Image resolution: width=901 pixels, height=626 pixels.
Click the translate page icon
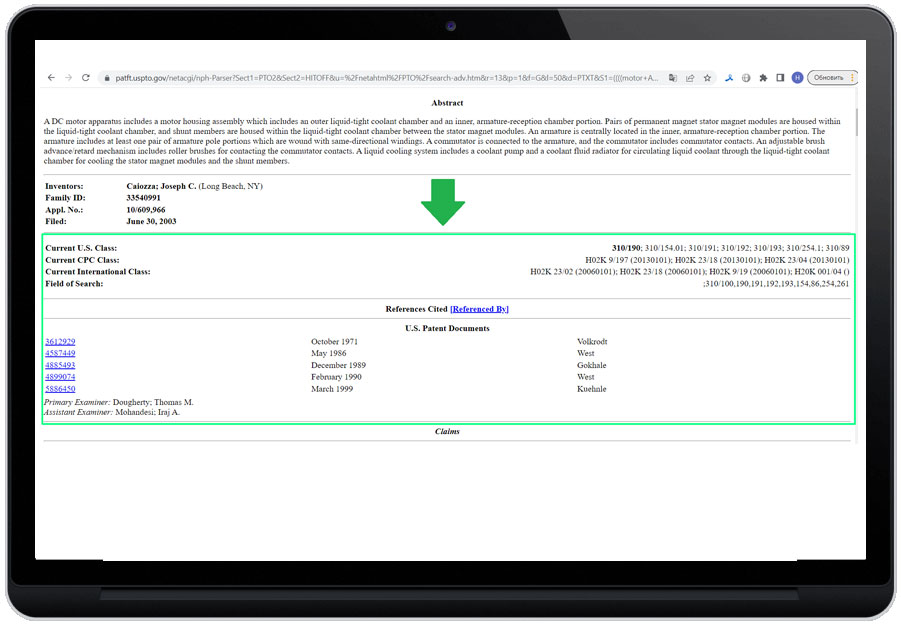673,77
